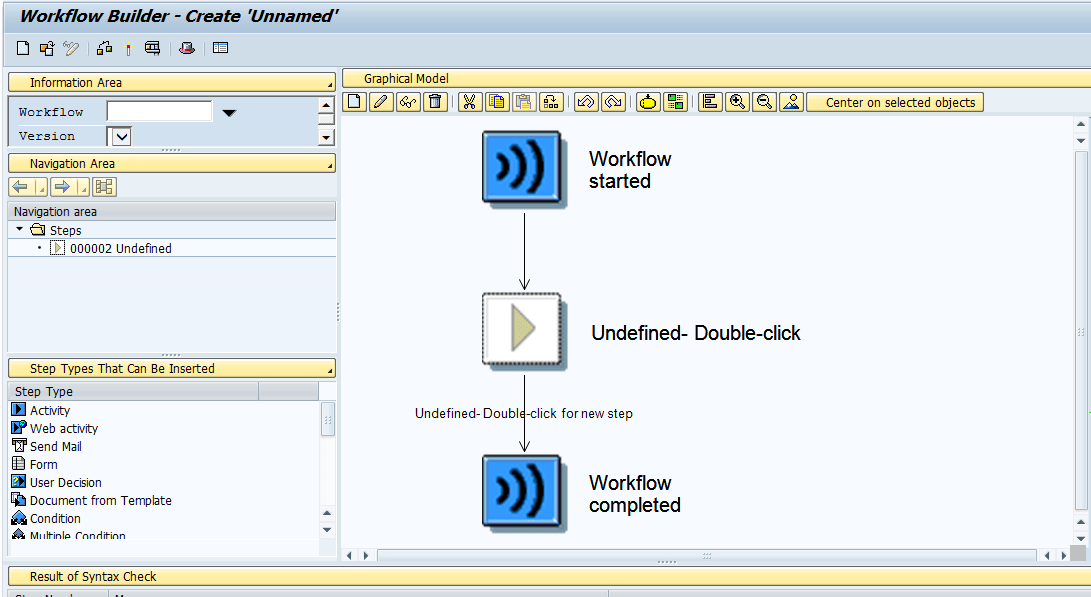The height and width of the screenshot is (597, 1091).
Task: Click the Navigation area column header
Action: pos(171,212)
